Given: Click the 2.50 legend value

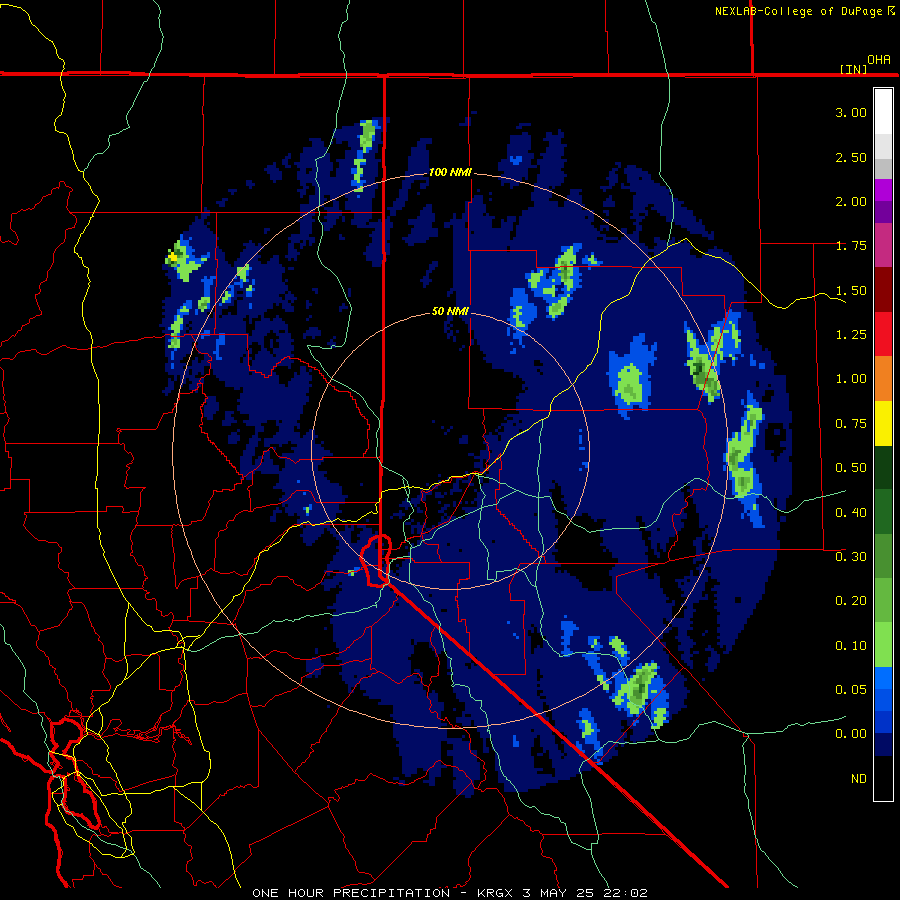Looking at the screenshot, I should point(851,157).
